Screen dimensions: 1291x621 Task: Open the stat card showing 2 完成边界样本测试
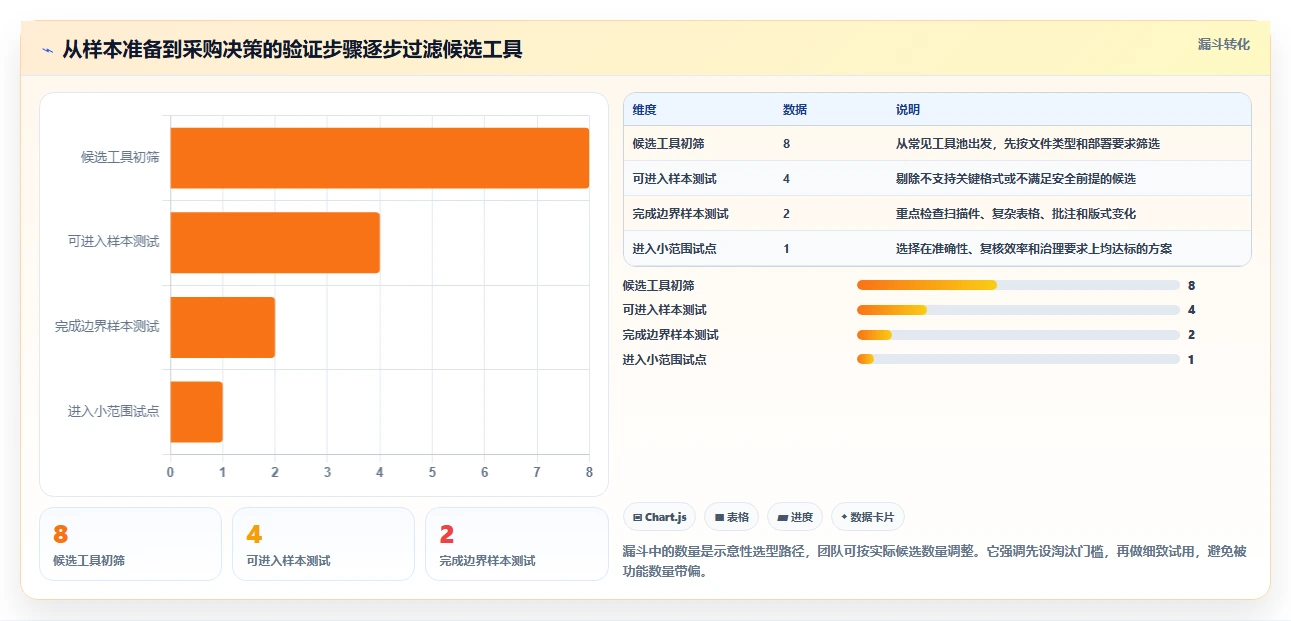pyautogui.click(x=517, y=544)
